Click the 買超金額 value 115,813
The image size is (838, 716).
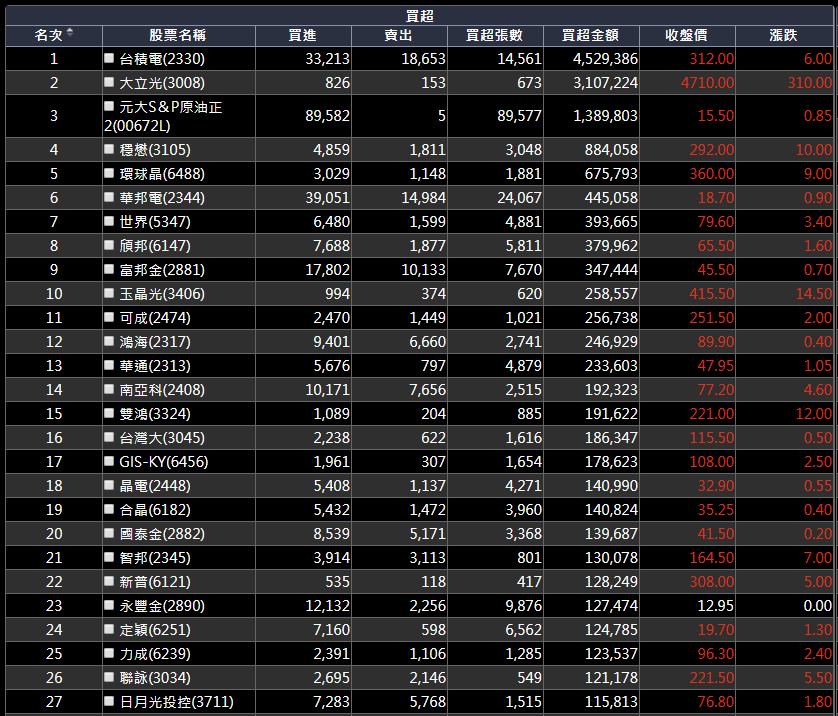[x=611, y=702]
